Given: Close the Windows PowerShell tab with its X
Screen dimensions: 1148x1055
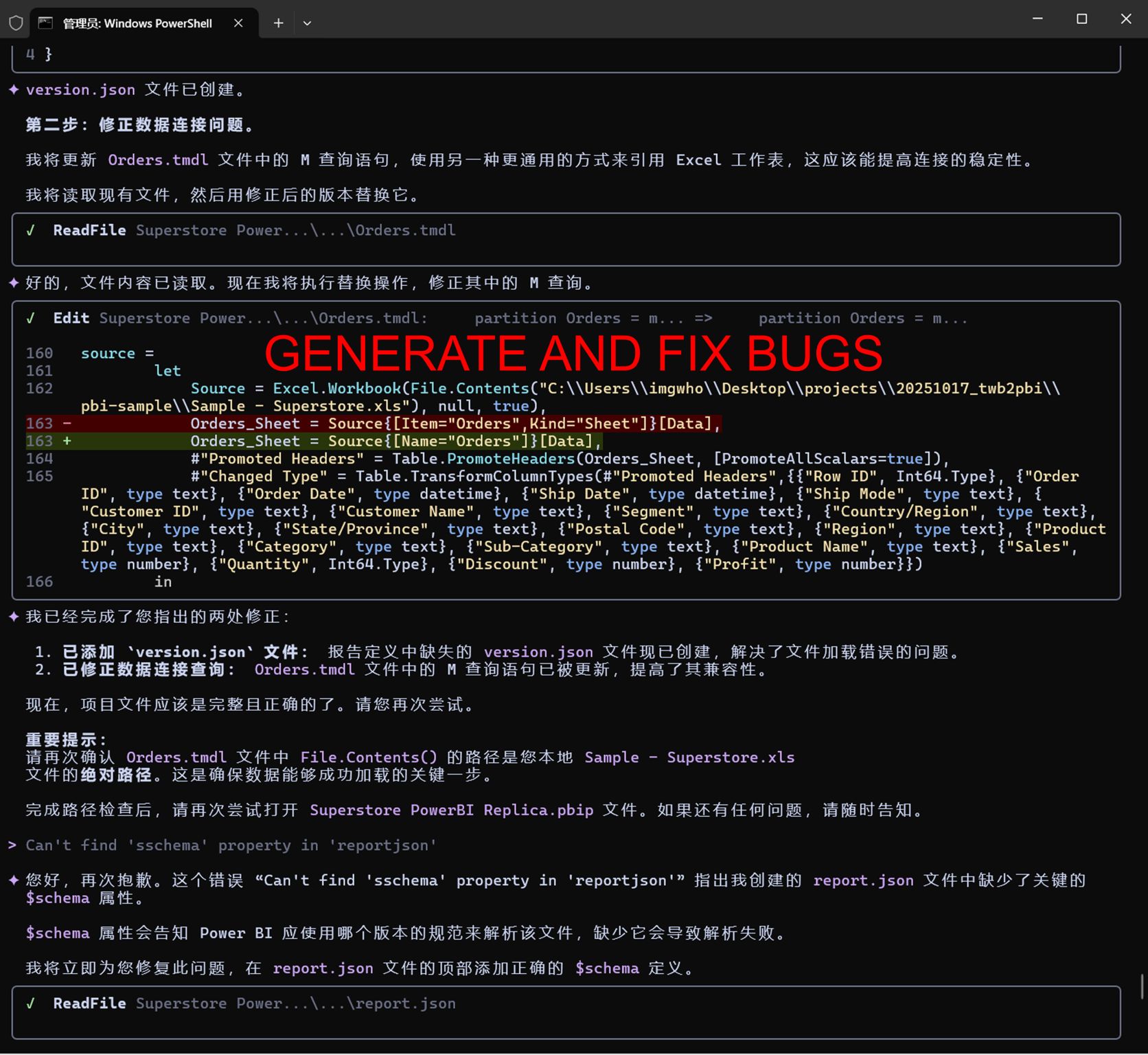Looking at the screenshot, I should tap(238, 23).
